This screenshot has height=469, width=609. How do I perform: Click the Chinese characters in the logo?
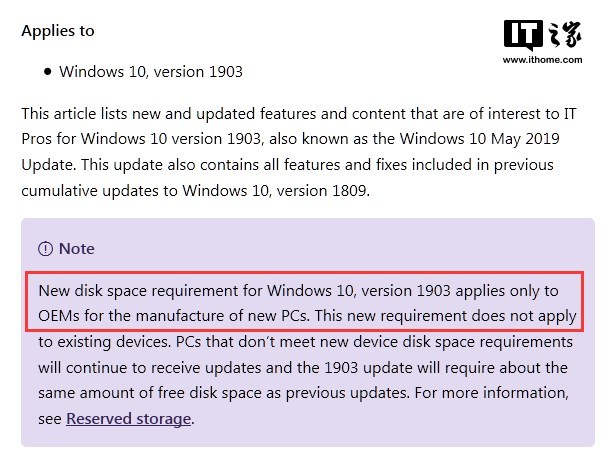click(x=565, y=34)
